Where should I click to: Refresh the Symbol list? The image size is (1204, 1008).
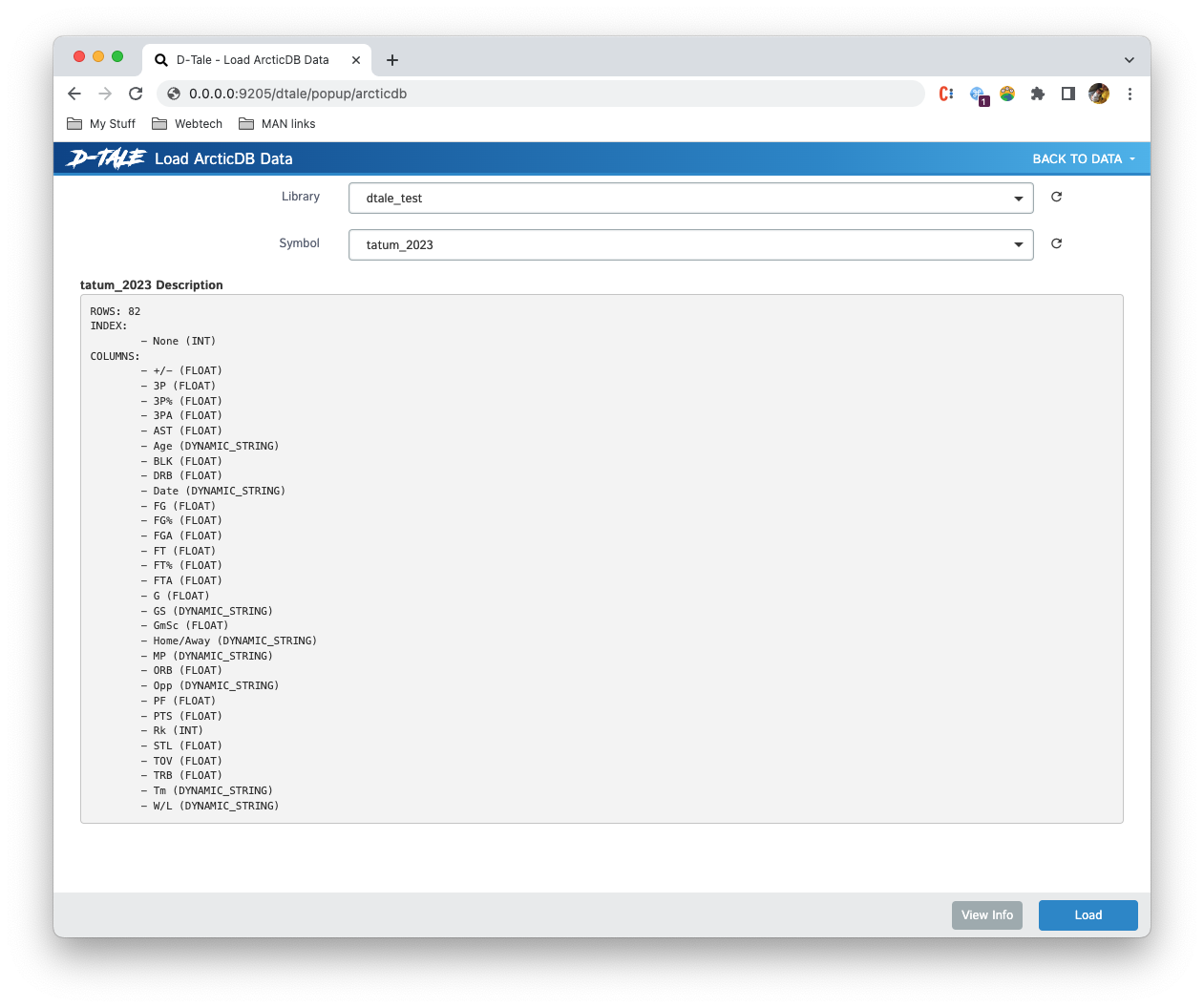pos(1056,243)
